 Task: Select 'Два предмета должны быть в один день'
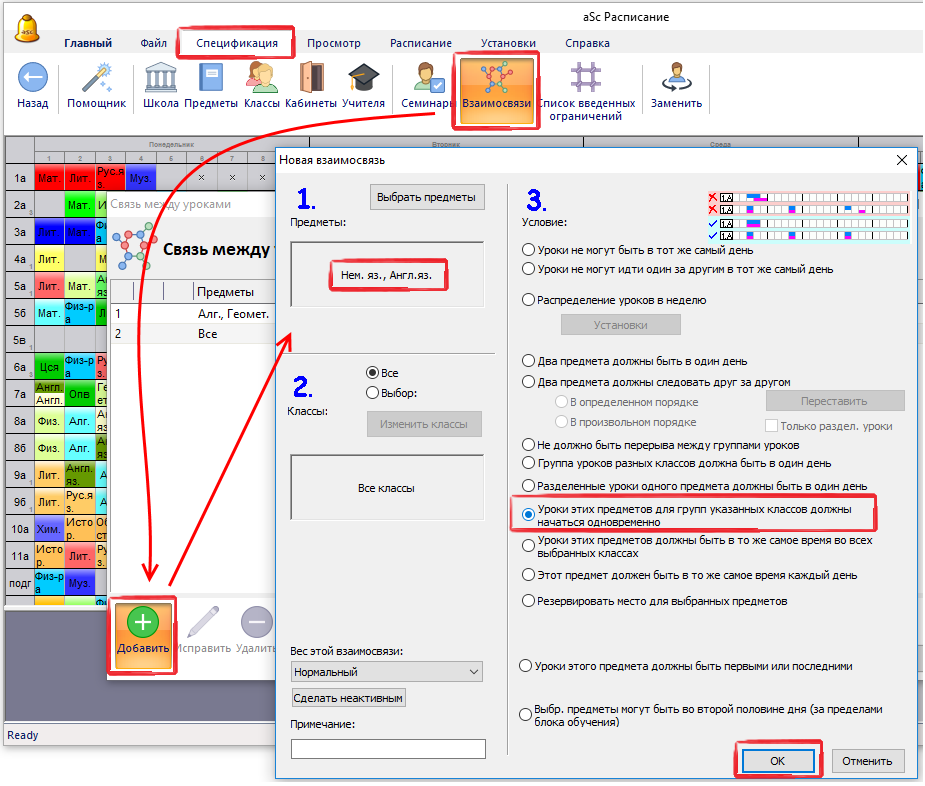click(528, 361)
